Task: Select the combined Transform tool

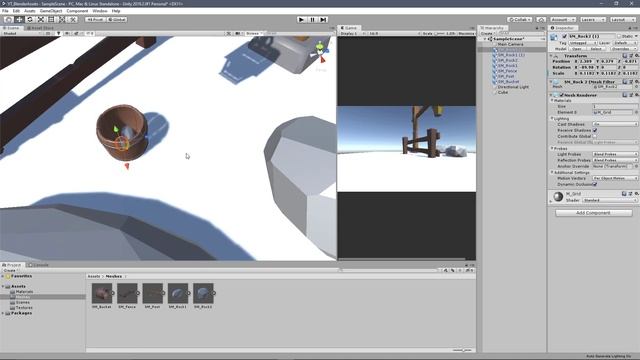Action: click(62, 20)
